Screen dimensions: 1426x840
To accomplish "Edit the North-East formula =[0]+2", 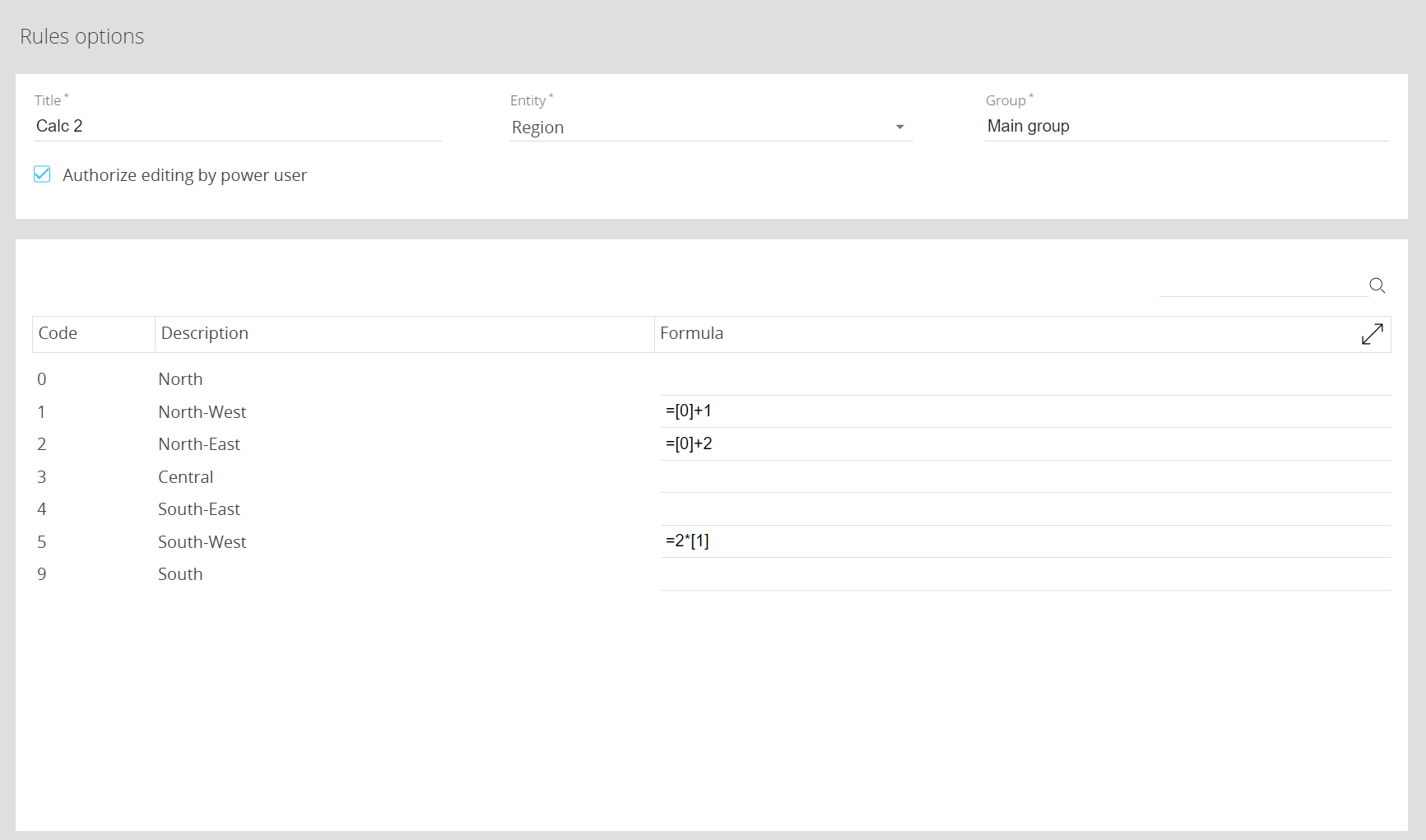I will (1024, 444).
